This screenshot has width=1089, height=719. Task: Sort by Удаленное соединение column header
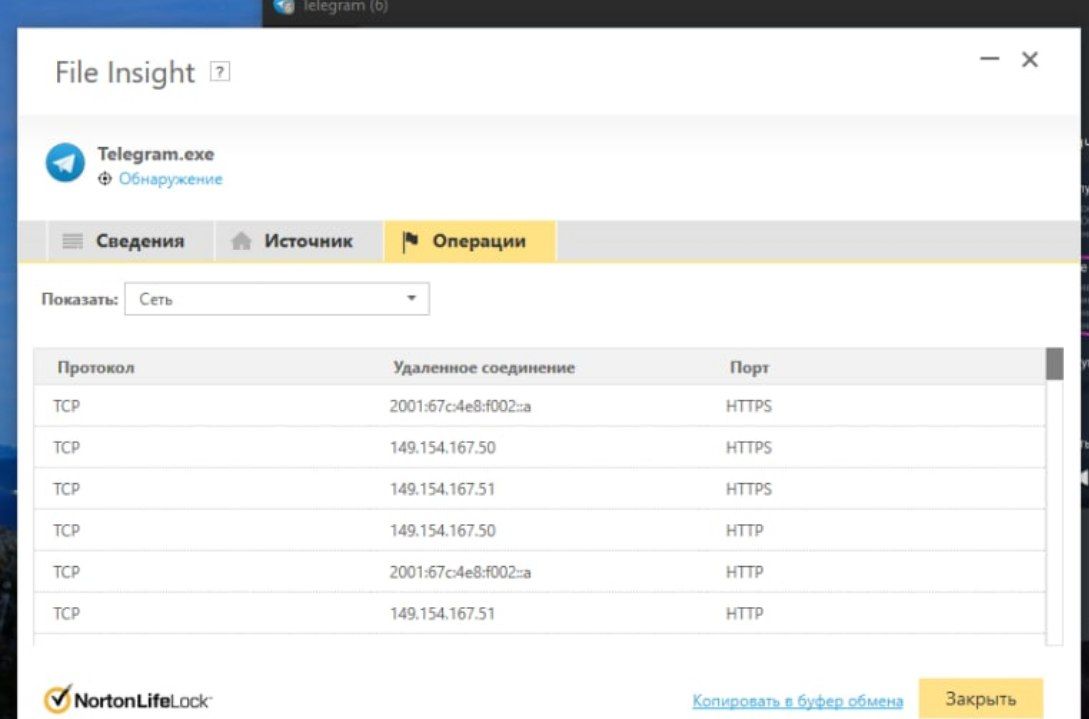pyautogui.click(x=484, y=367)
